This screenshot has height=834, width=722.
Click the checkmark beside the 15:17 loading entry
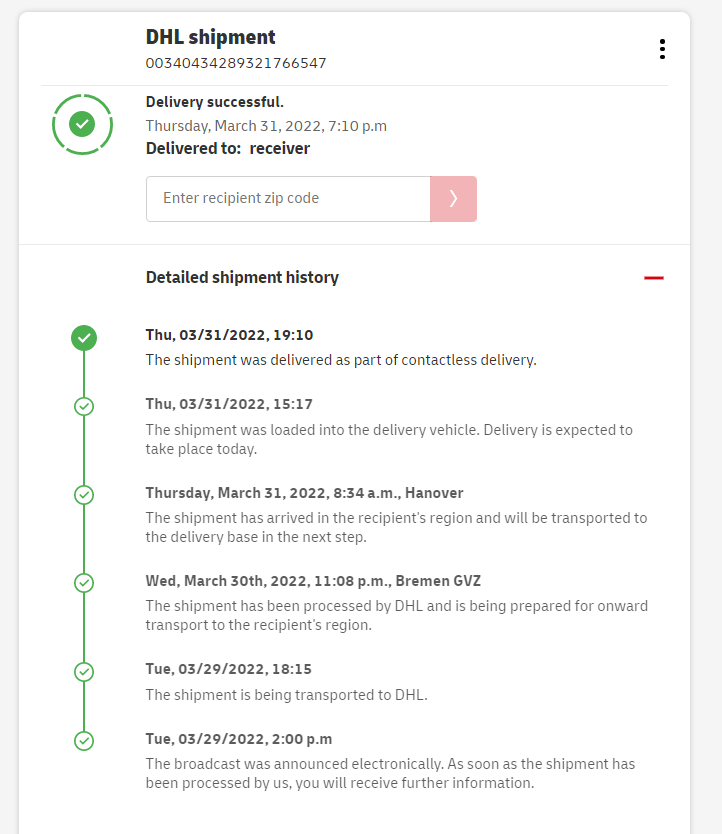click(x=84, y=406)
